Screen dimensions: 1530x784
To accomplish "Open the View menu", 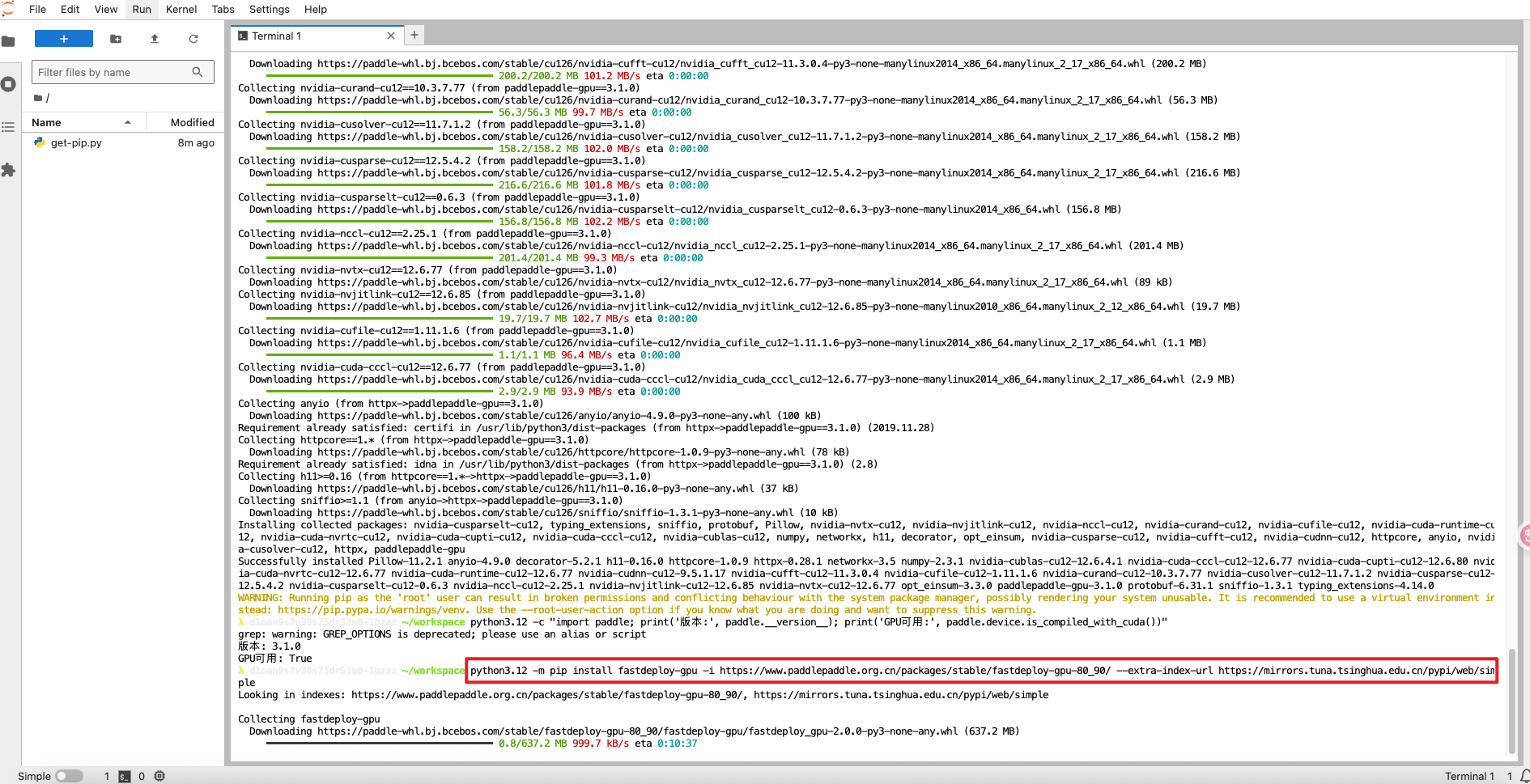I will (106, 9).
